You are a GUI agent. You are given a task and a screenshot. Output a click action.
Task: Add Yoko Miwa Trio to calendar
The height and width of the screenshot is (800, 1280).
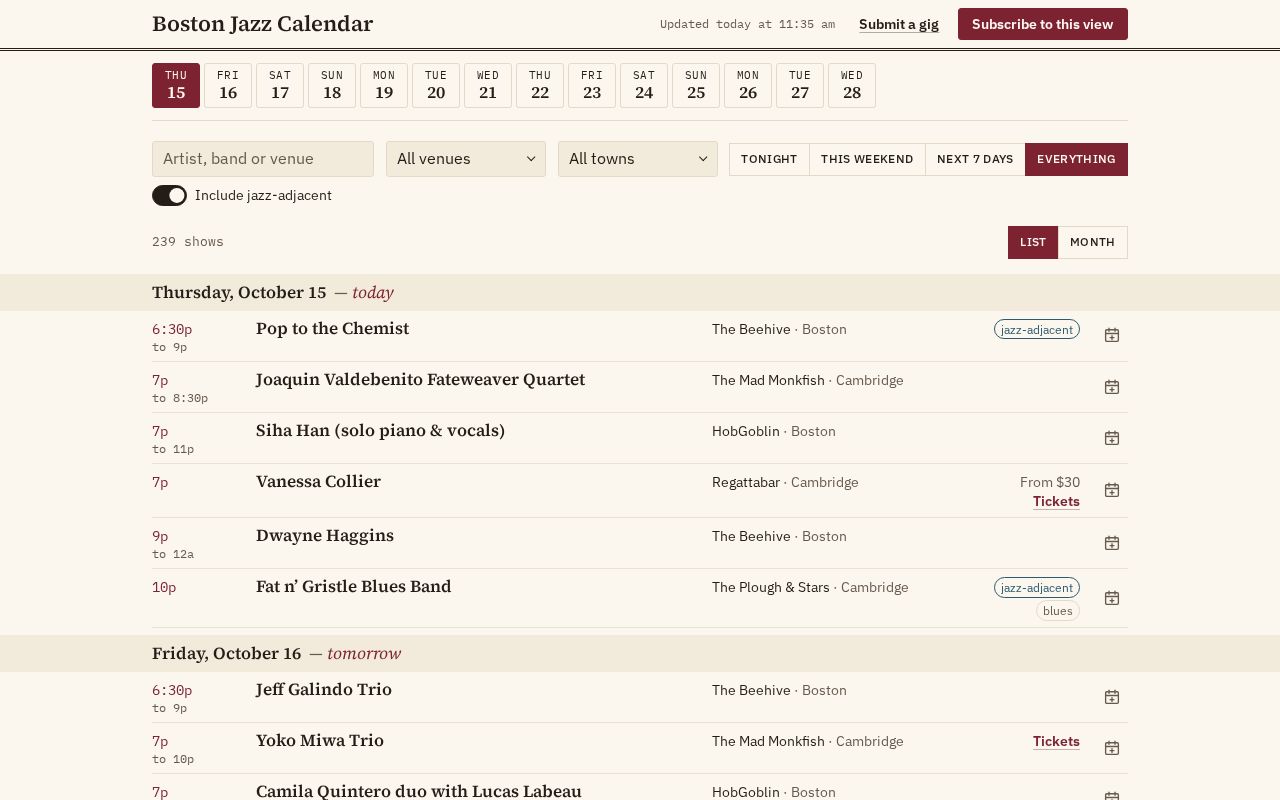[1111, 748]
